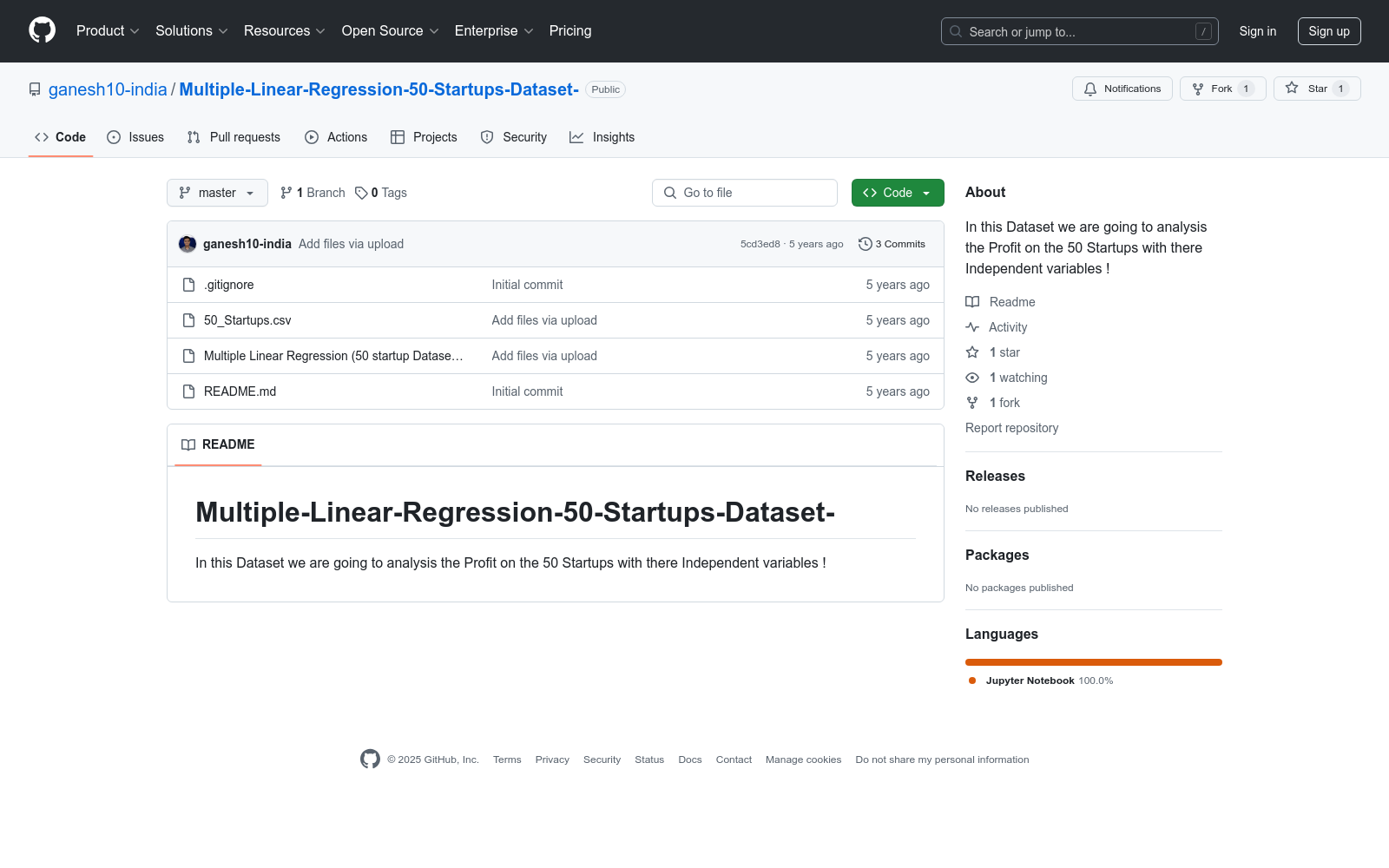Image resolution: width=1389 pixels, height=868 pixels.
Task: Go to the Actions tab
Action: click(x=336, y=137)
